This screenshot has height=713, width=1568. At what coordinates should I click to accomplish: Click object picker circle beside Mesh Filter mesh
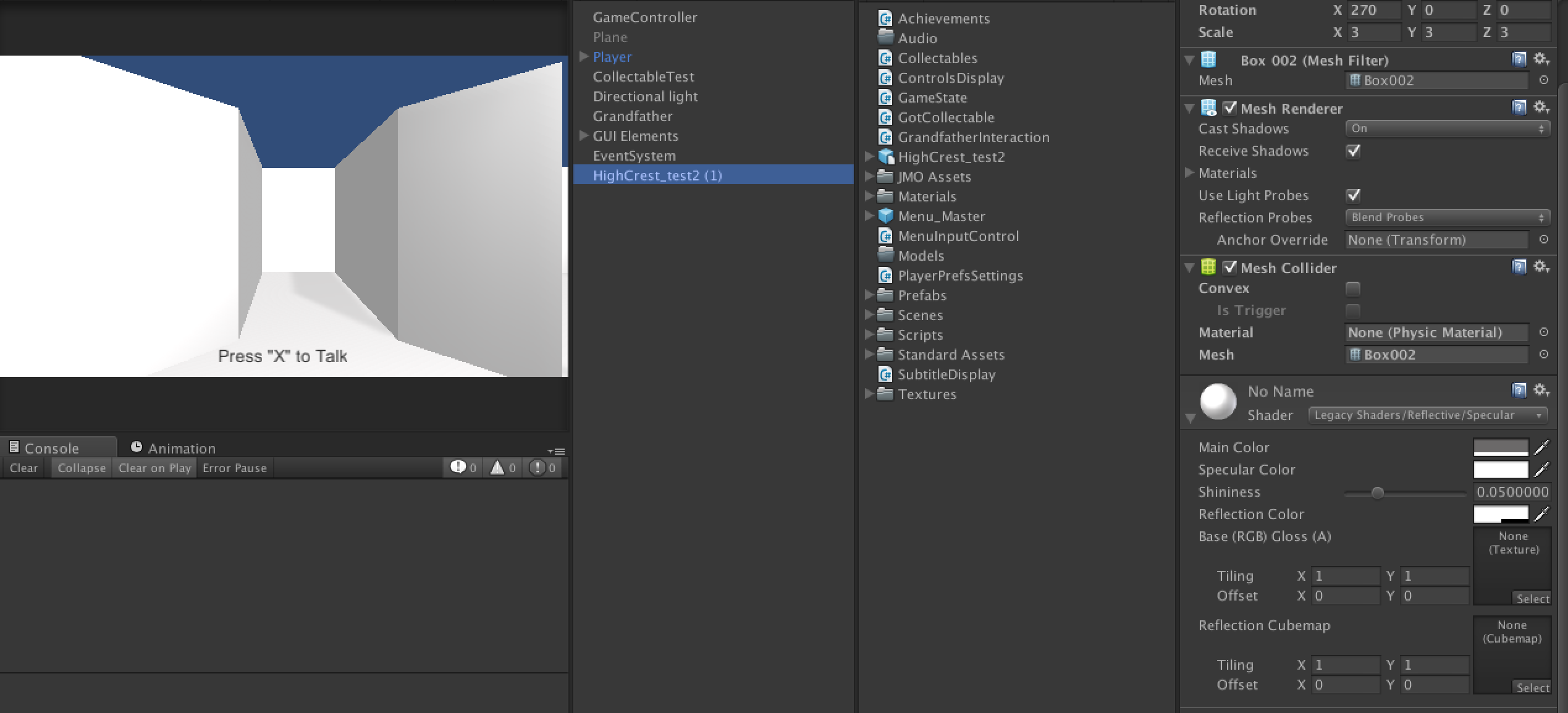pos(1543,80)
